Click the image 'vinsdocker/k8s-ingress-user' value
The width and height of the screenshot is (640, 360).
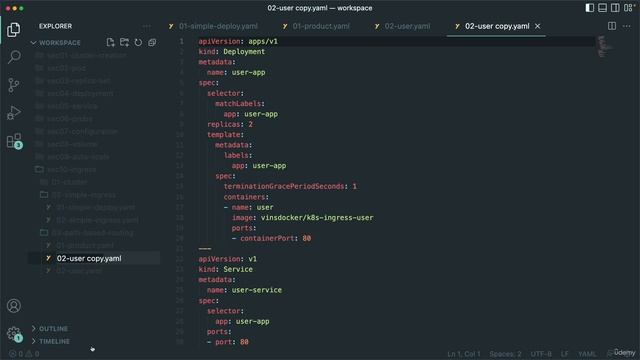click(317, 218)
